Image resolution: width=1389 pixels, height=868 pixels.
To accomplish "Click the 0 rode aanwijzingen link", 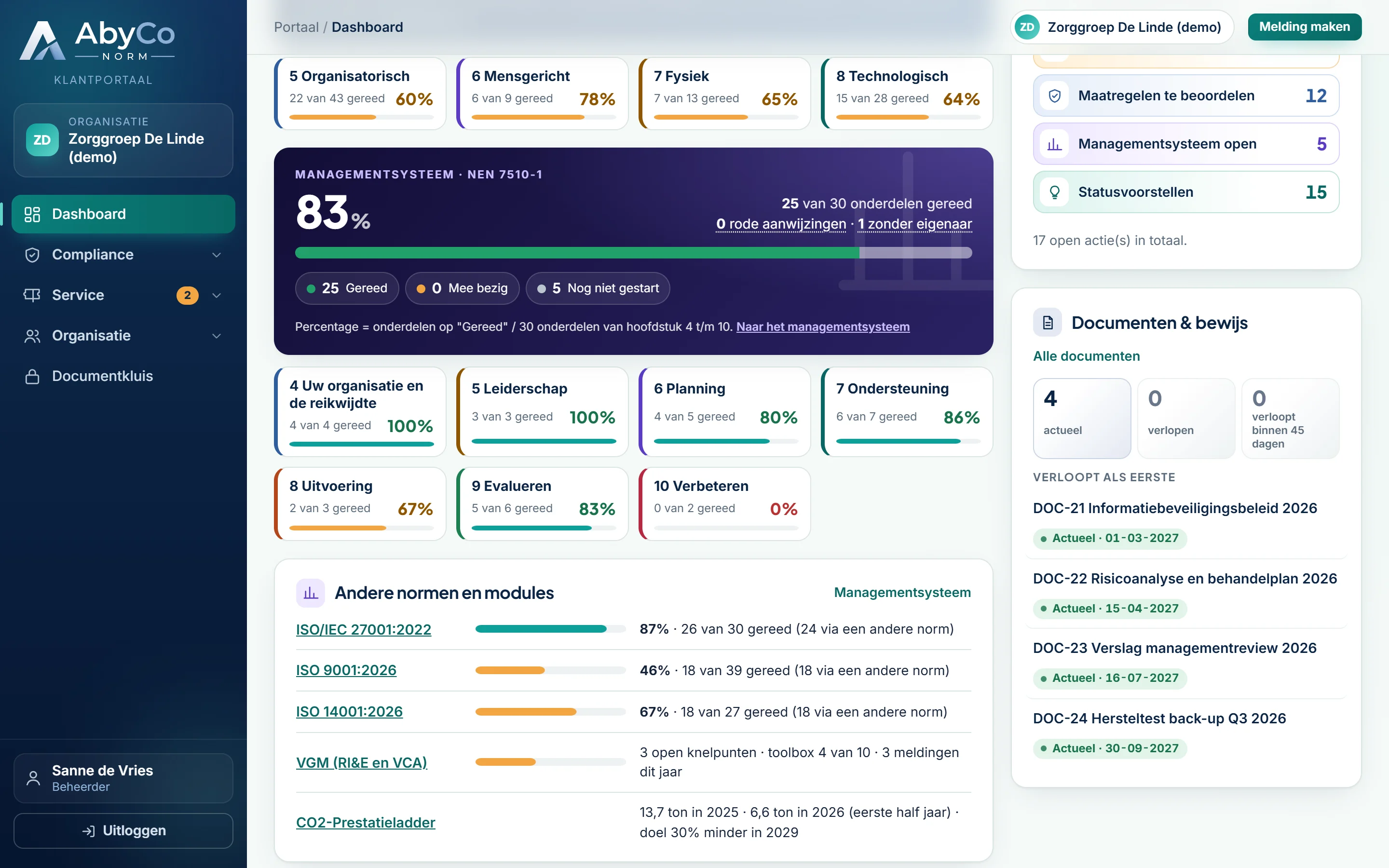I will (x=781, y=224).
